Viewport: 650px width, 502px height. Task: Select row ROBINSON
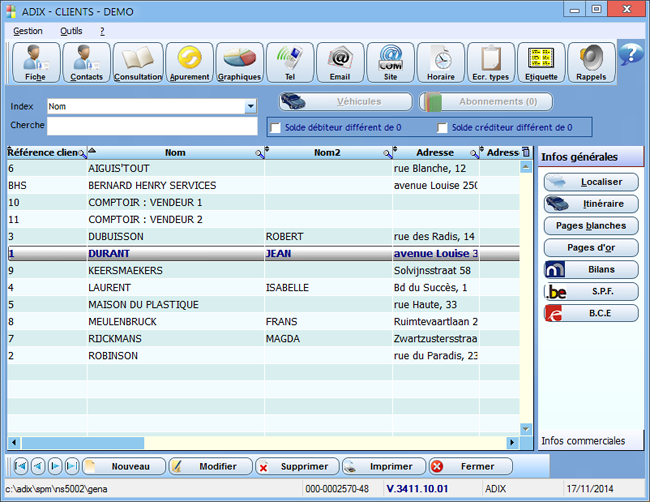[x=263, y=356]
